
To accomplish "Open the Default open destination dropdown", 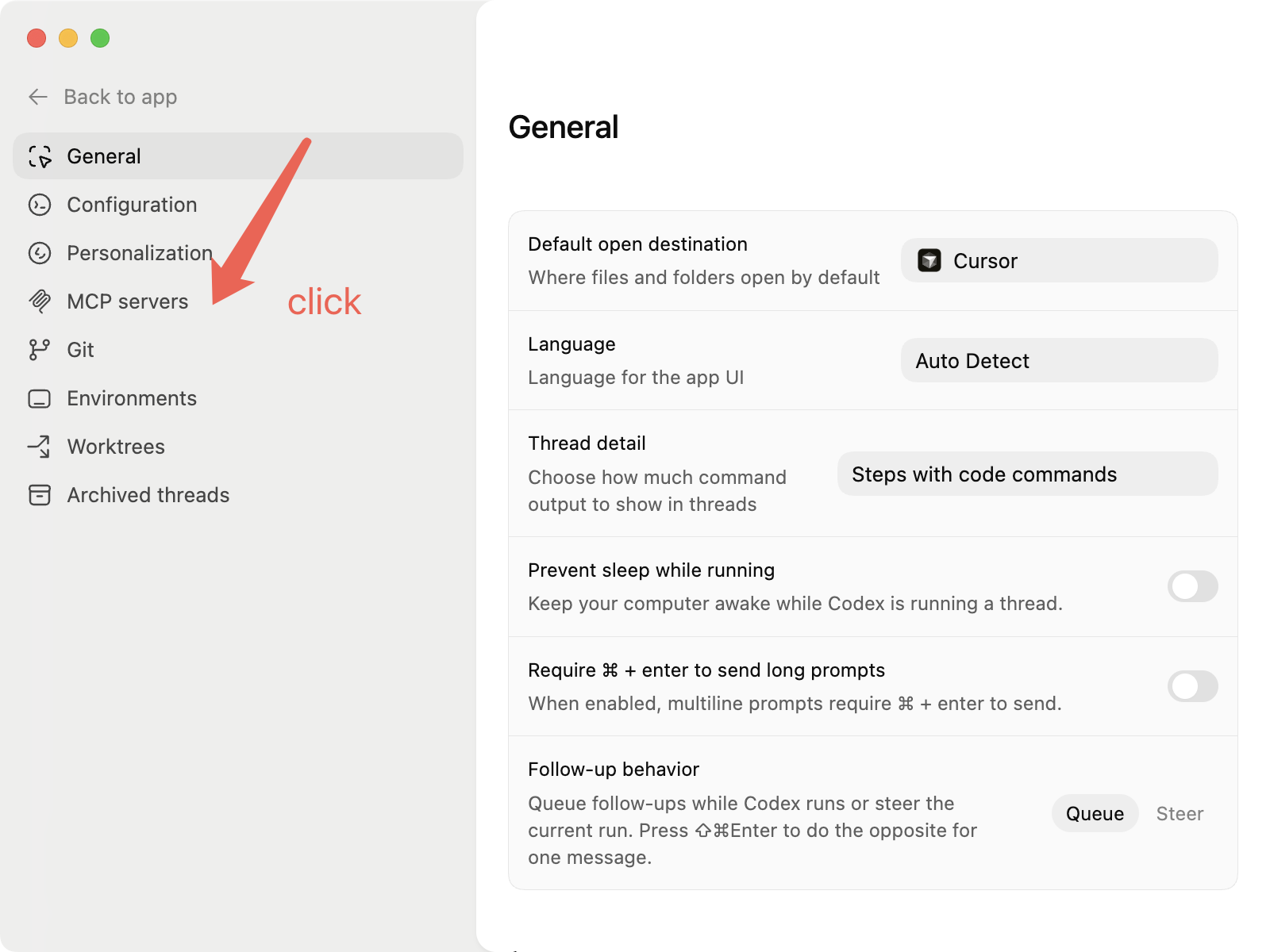I will coord(1059,261).
